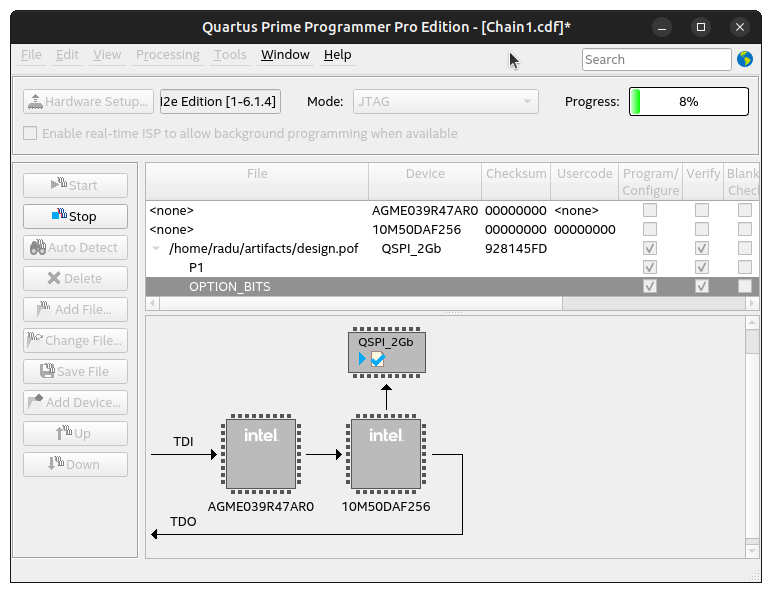This screenshot has width=772, height=593.
Task: Toggle Verify checkbox for P1 row
Action: click(702, 267)
